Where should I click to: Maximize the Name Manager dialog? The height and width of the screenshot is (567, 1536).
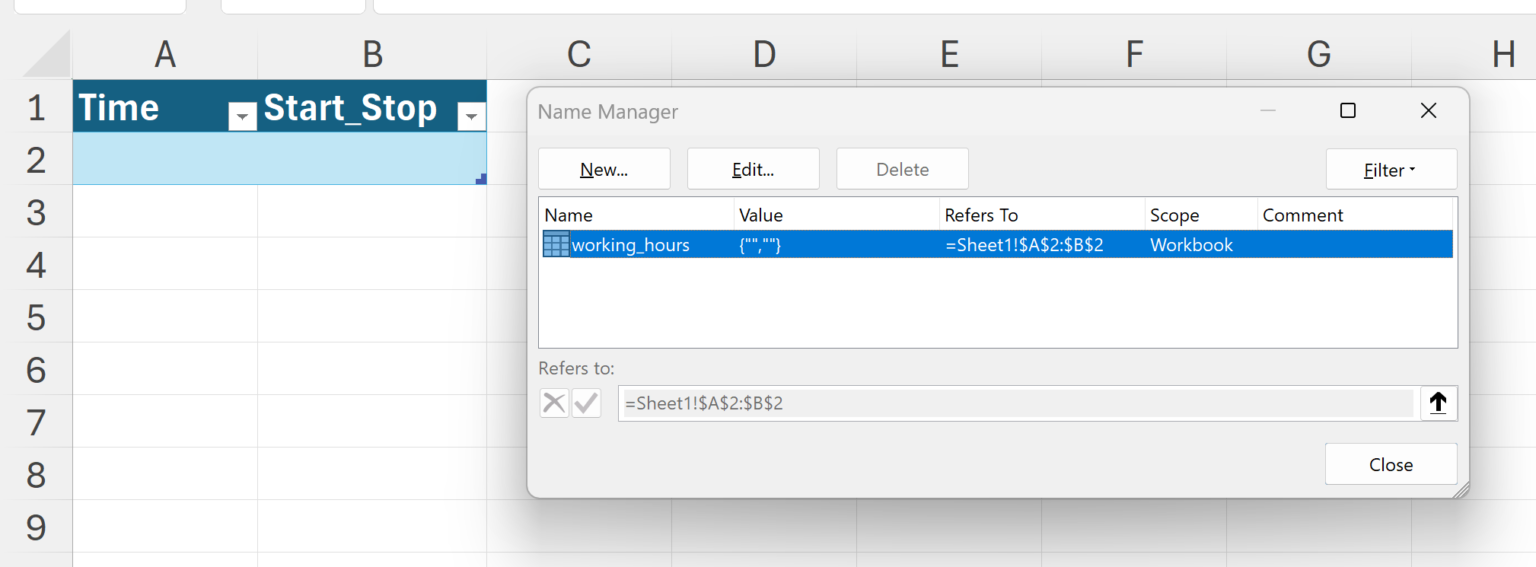1348,111
